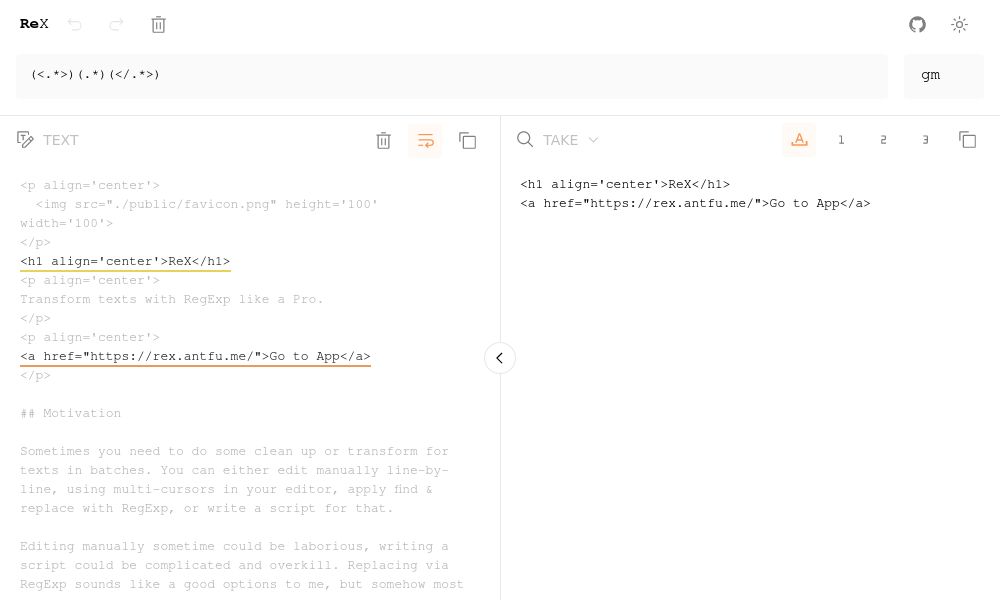
Task: Click the top header trash icon
Action: click(x=158, y=25)
